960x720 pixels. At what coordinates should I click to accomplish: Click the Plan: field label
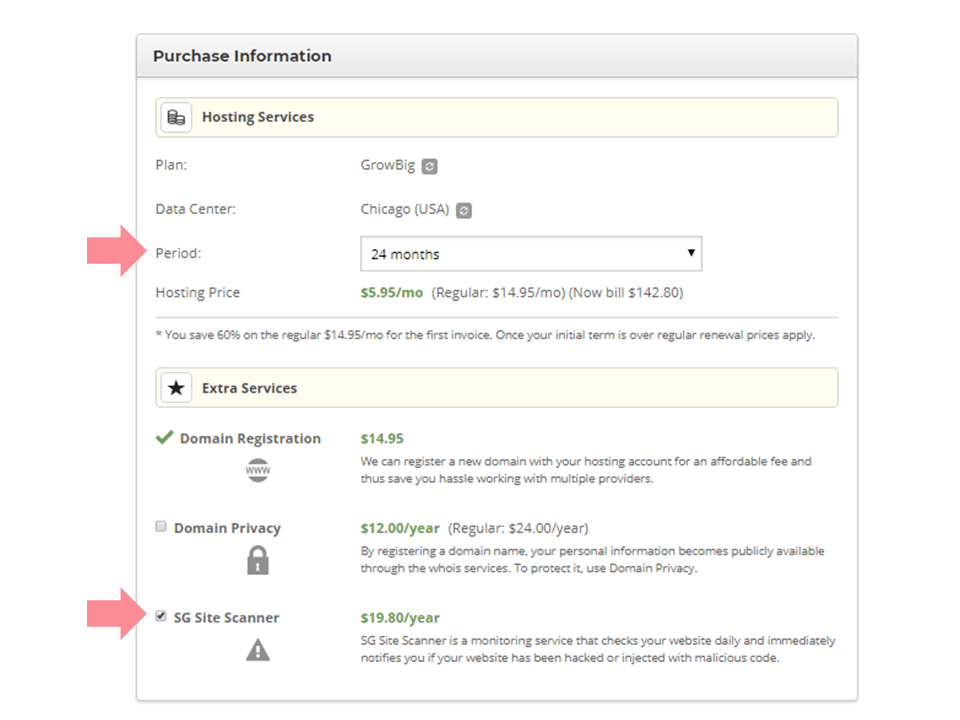(171, 165)
